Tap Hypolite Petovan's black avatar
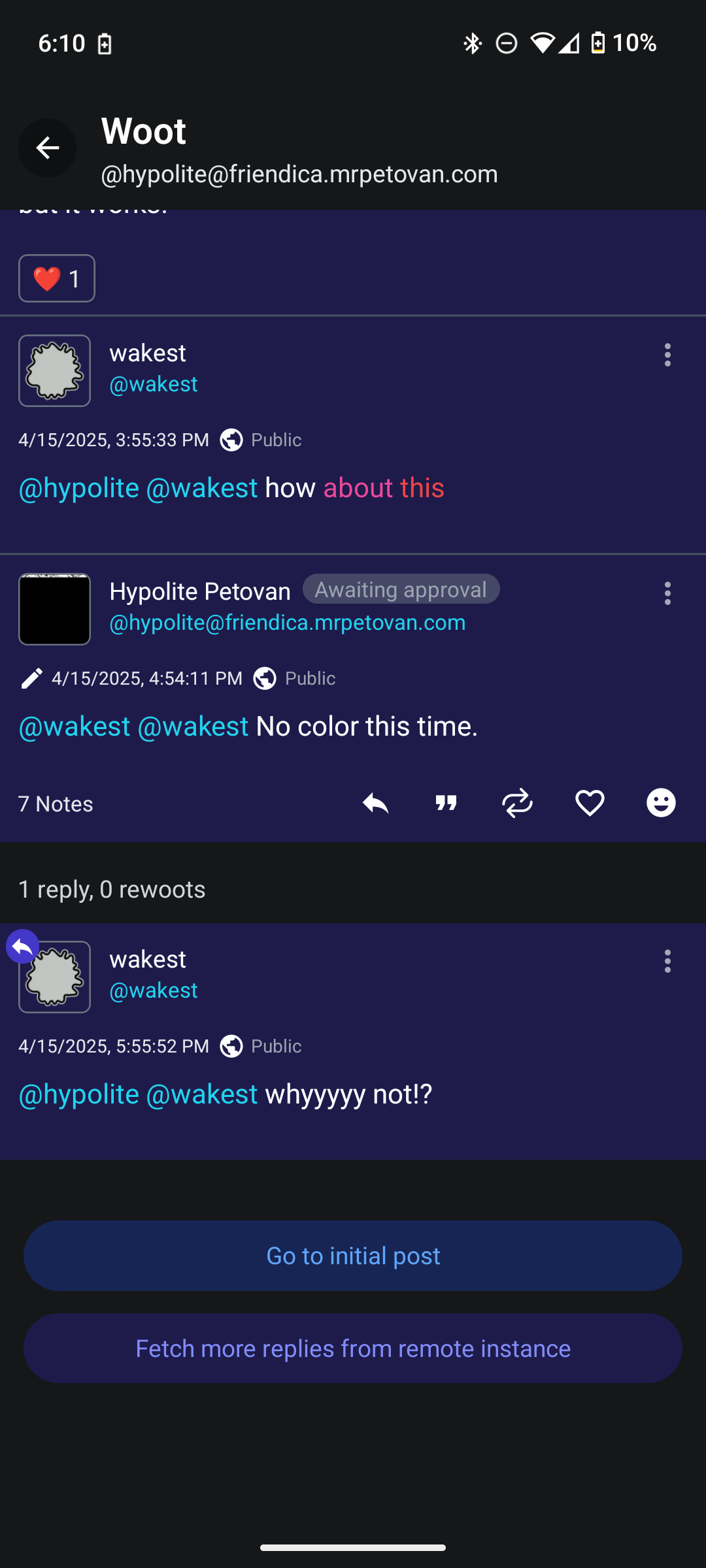706x1568 pixels. click(x=54, y=609)
